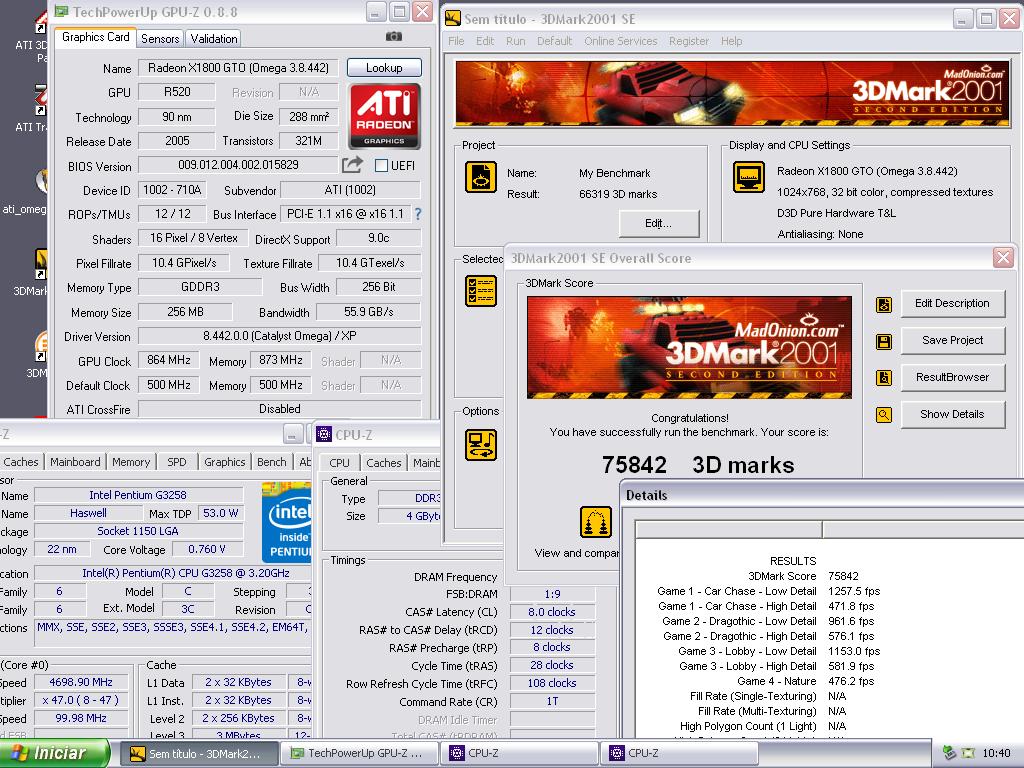Click the GPU name field Radeon X1800 GTO
The image size is (1024, 768).
(238, 68)
